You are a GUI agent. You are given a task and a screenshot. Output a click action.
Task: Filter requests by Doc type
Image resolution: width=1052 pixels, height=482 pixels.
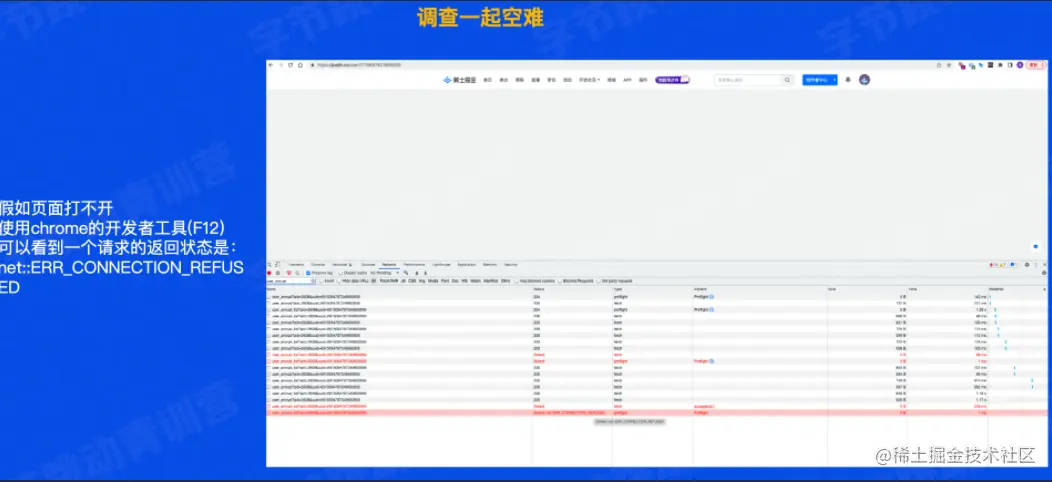tap(455, 281)
